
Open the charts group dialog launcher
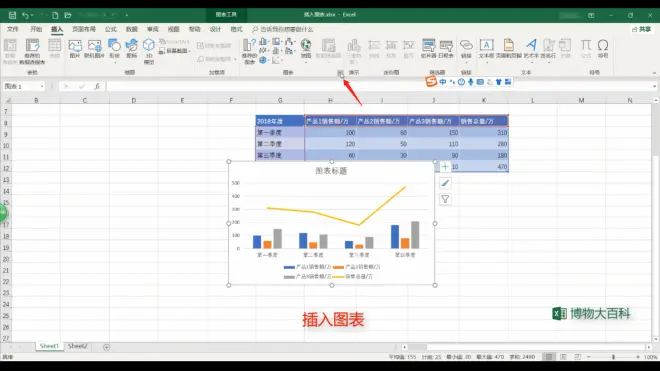(x=340, y=73)
